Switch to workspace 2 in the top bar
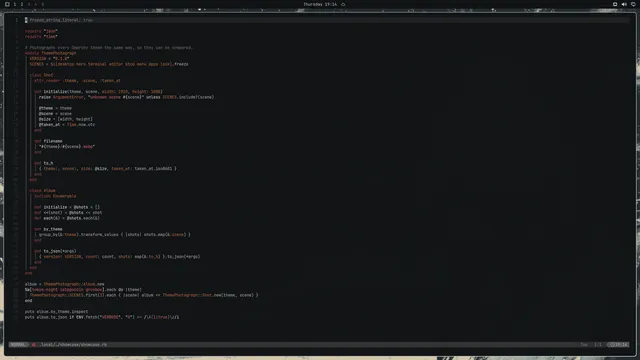The width and height of the screenshot is (640, 360). click(x=22, y=4)
